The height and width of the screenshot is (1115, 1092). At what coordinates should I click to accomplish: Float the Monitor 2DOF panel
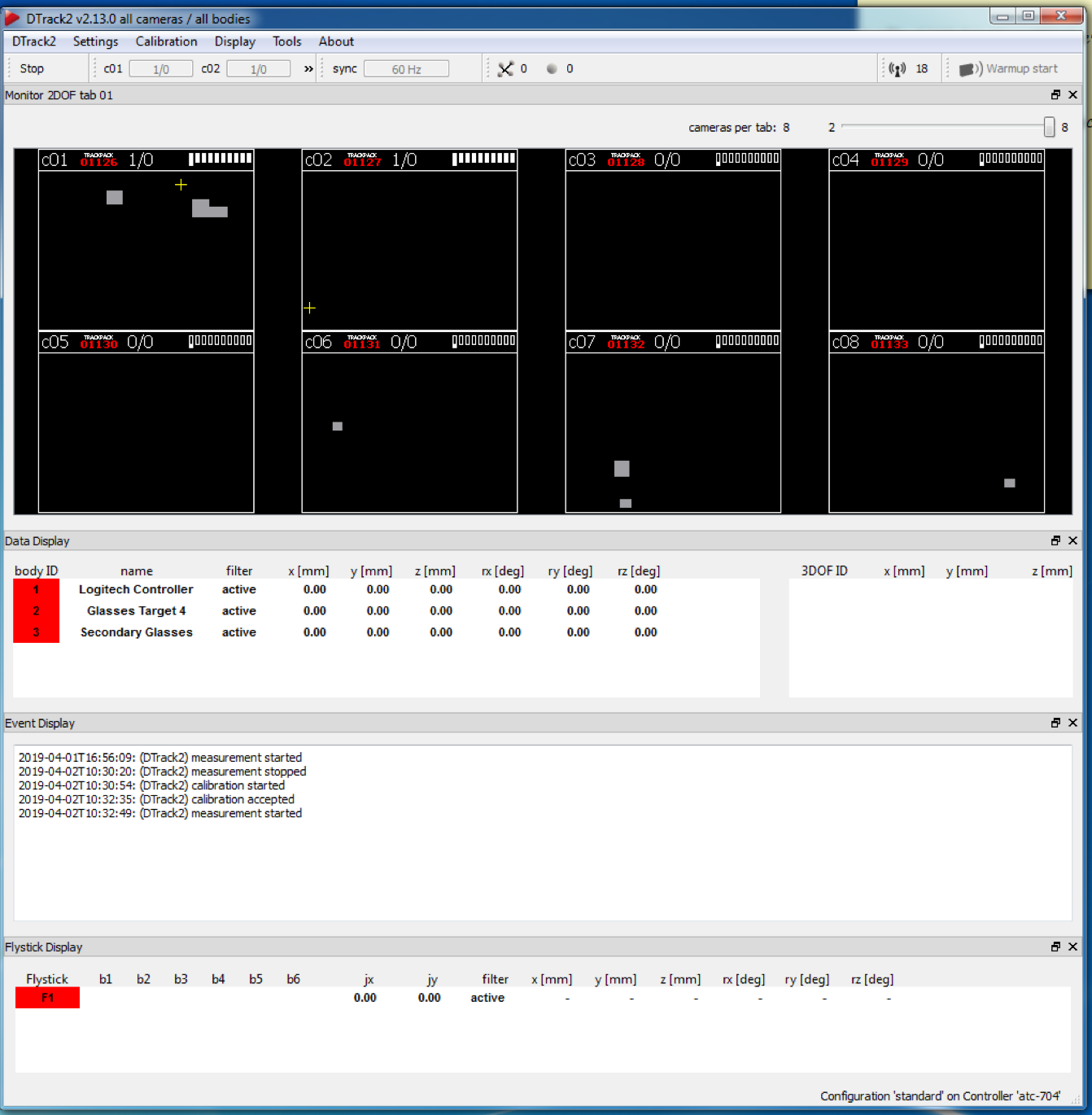1055,95
